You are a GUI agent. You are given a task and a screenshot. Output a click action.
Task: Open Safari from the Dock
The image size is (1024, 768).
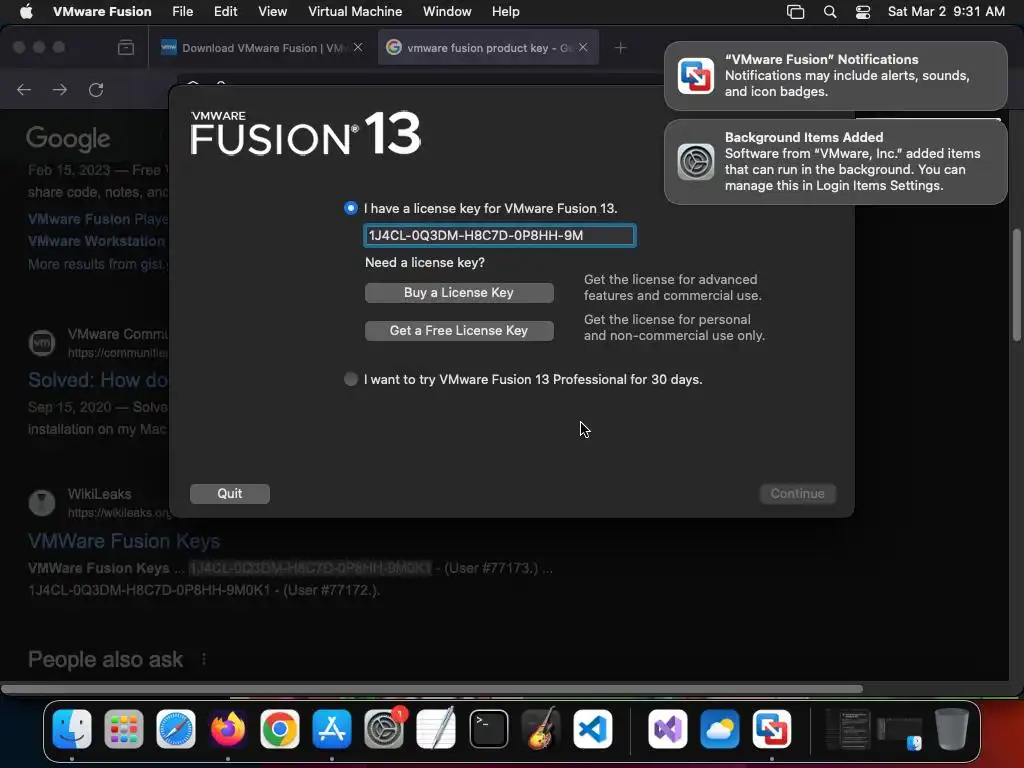pyautogui.click(x=176, y=729)
